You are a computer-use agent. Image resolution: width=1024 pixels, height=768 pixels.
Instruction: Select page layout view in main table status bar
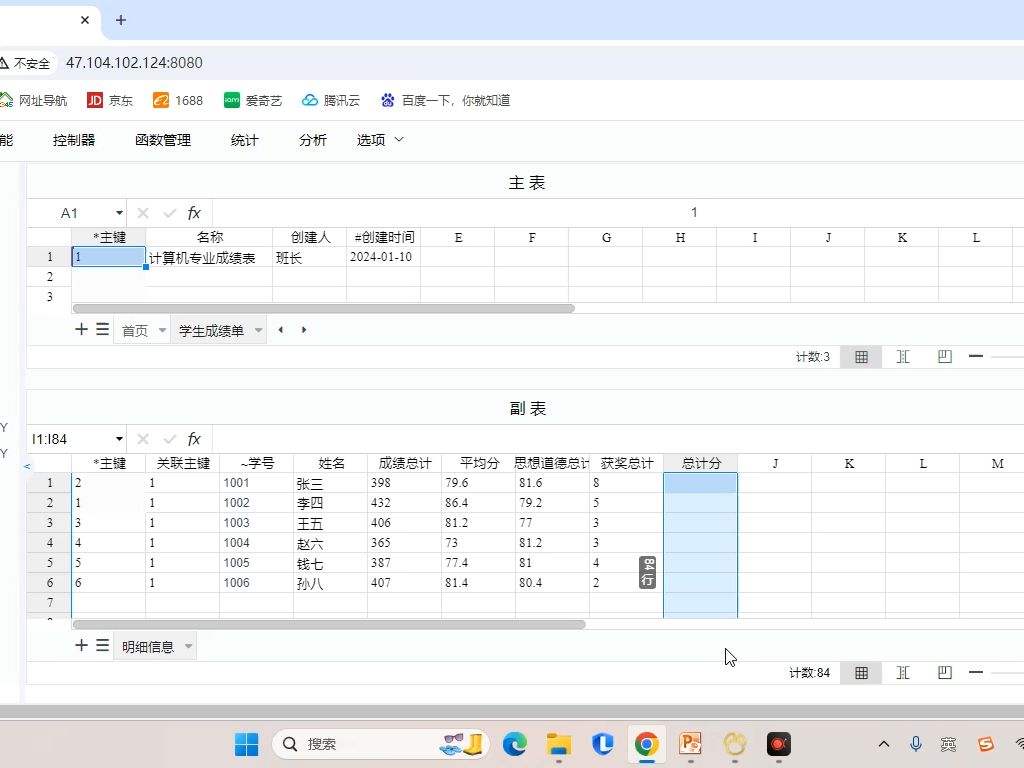click(x=944, y=357)
